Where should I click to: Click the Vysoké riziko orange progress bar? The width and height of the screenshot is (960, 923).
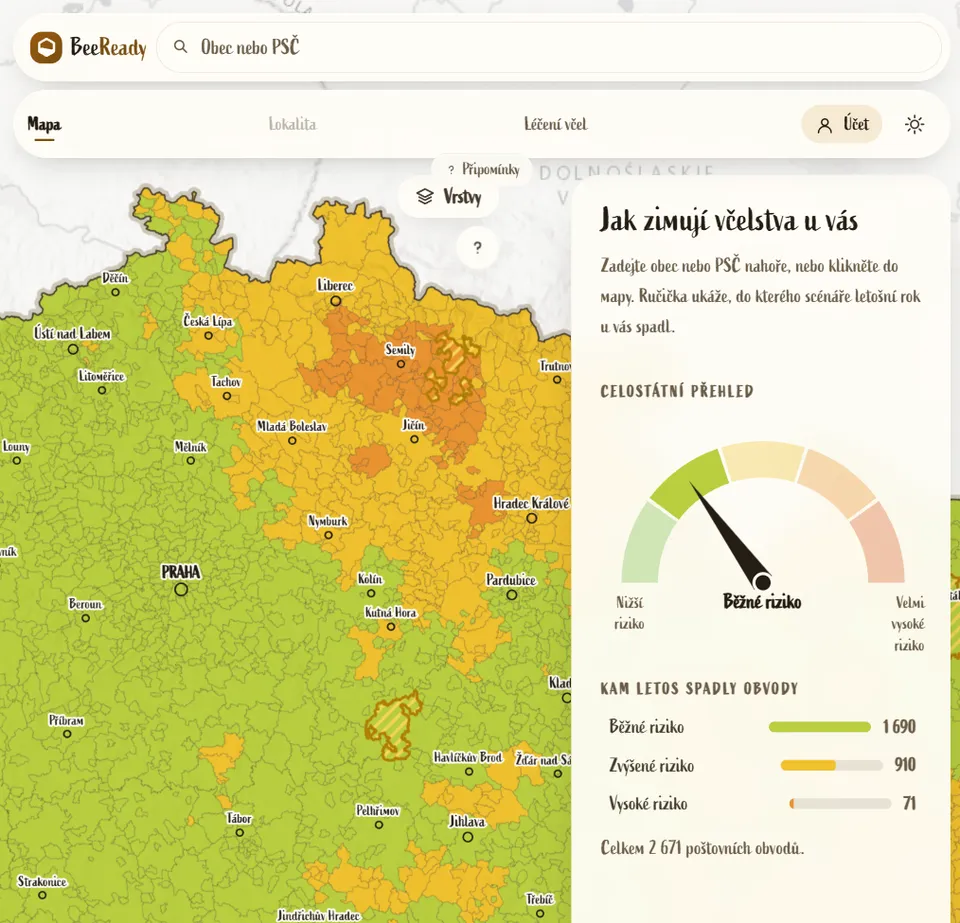[840, 804]
